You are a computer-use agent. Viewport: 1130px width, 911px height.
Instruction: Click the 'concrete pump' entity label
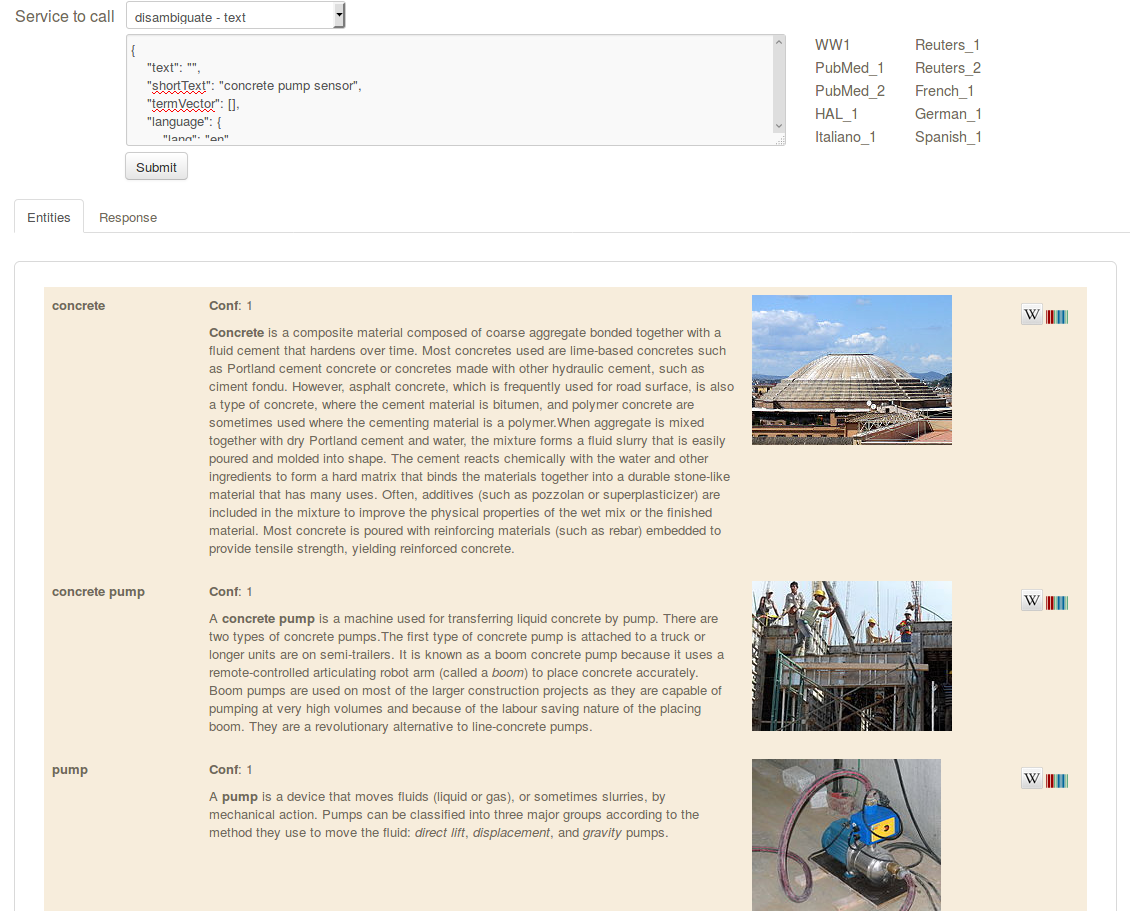pyautogui.click(x=98, y=592)
